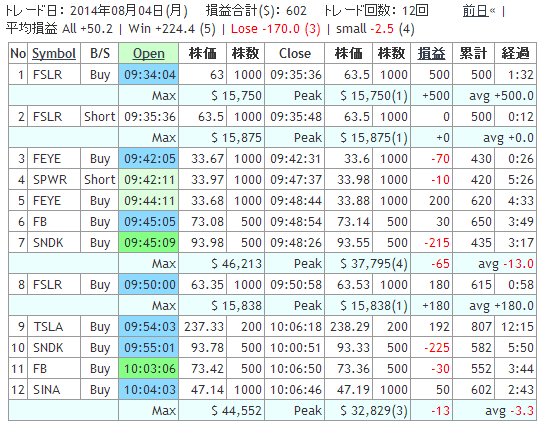This screenshot has height=425, width=541.
Task: Click the -215 loss value
Action: [x=436, y=243]
